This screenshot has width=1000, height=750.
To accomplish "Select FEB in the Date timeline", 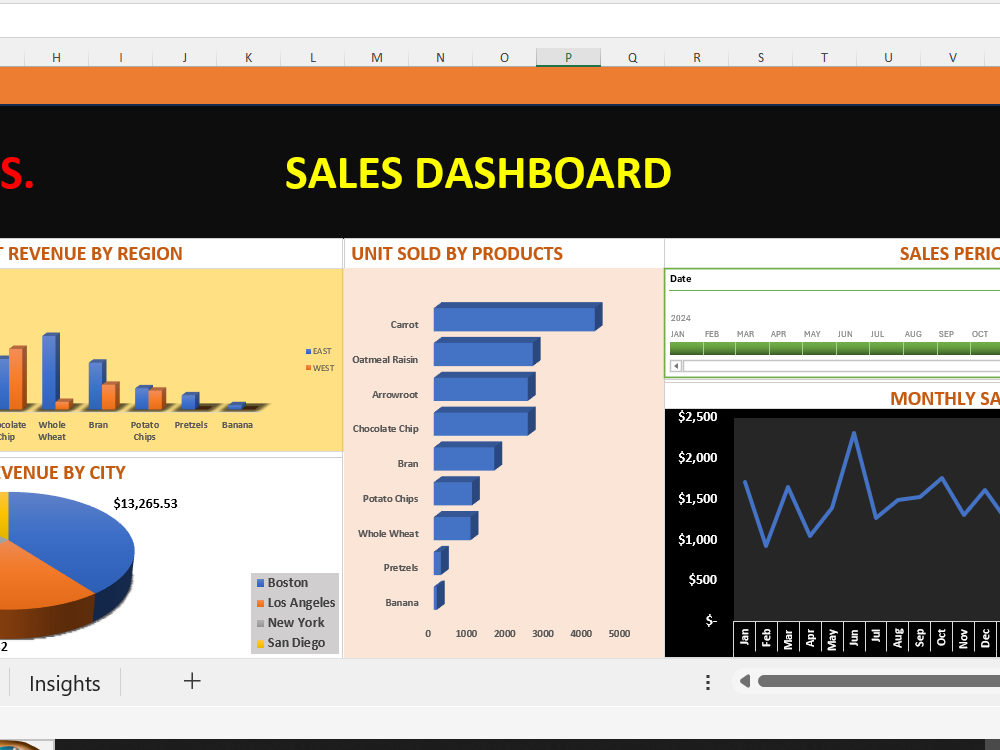I will point(719,348).
